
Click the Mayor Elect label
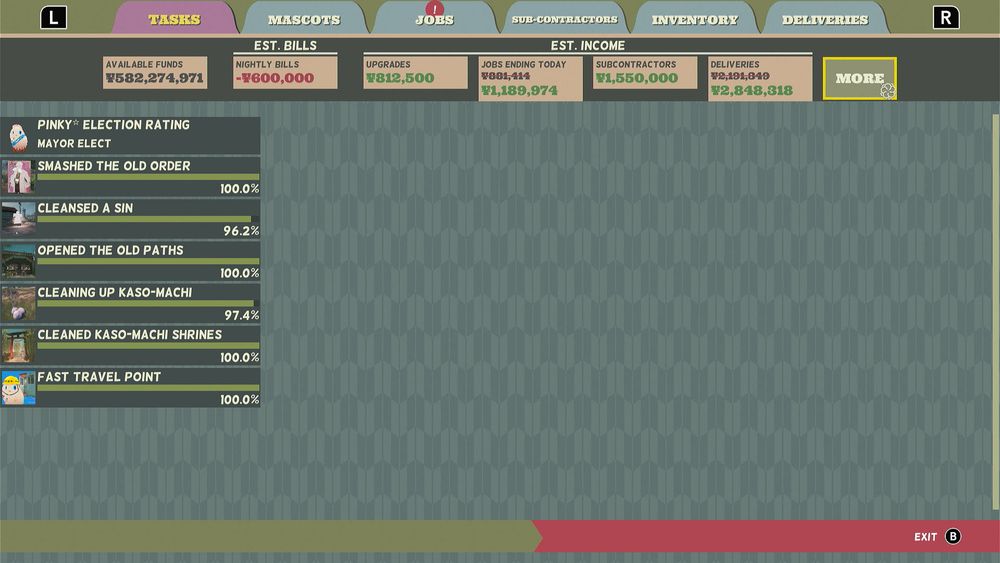coord(74,143)
